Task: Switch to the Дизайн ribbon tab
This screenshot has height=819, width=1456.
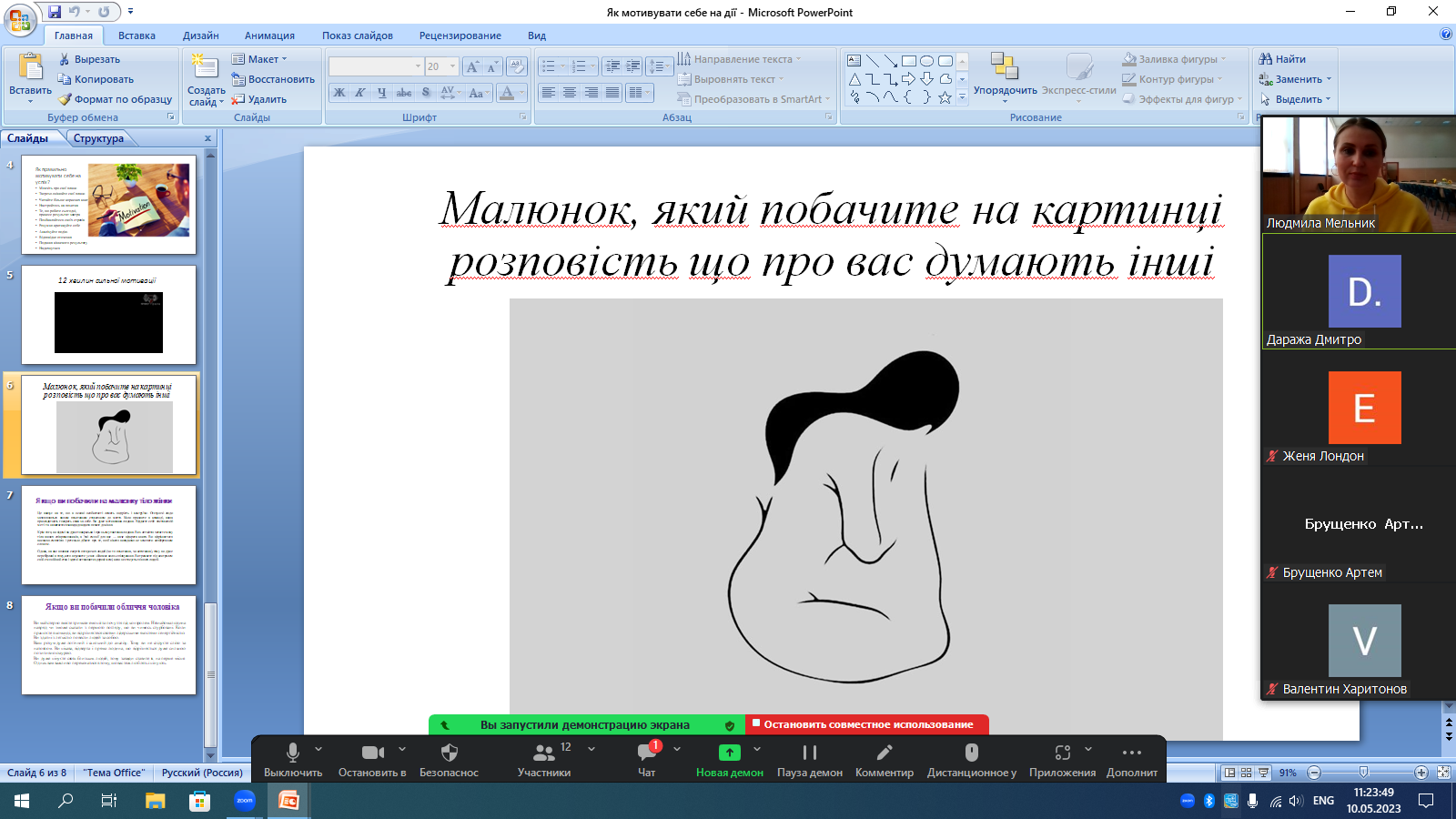Action: point(201,35)
